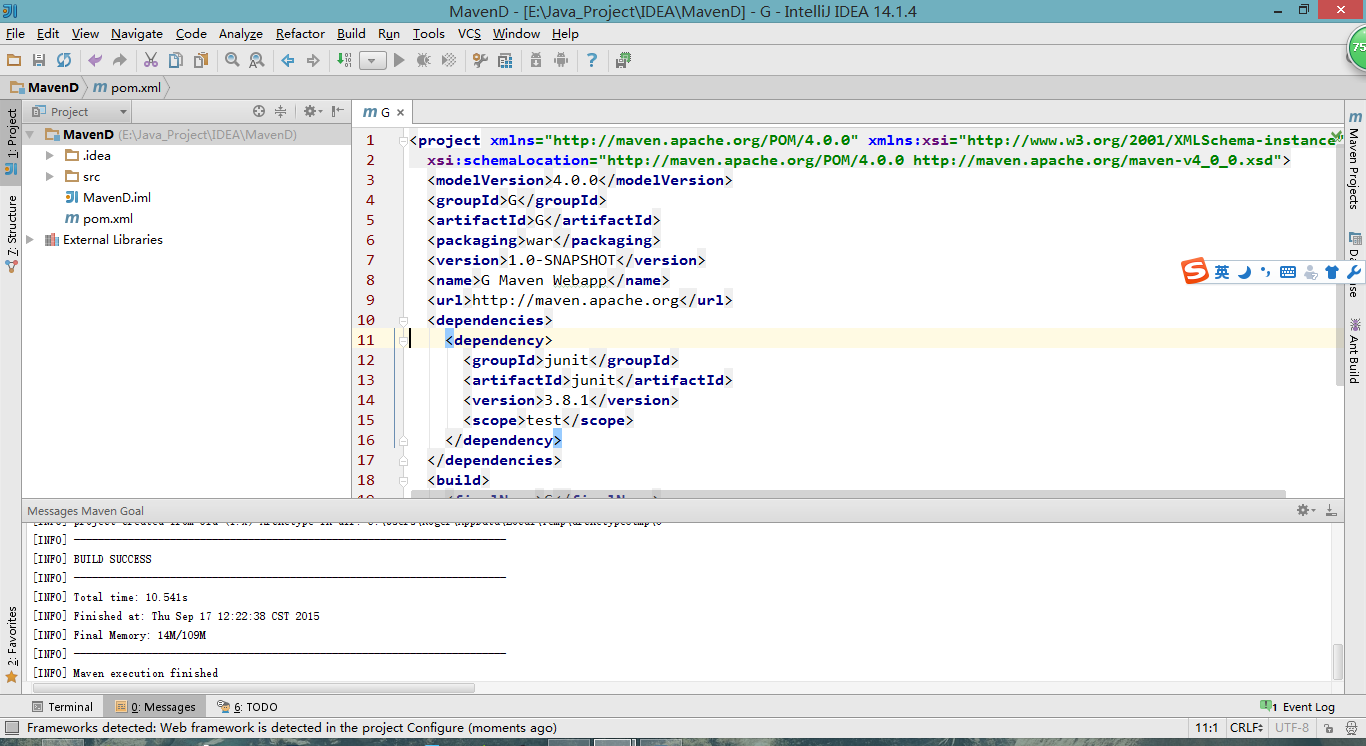
Task: Click the green Run arrow icon
Action: 399,60
